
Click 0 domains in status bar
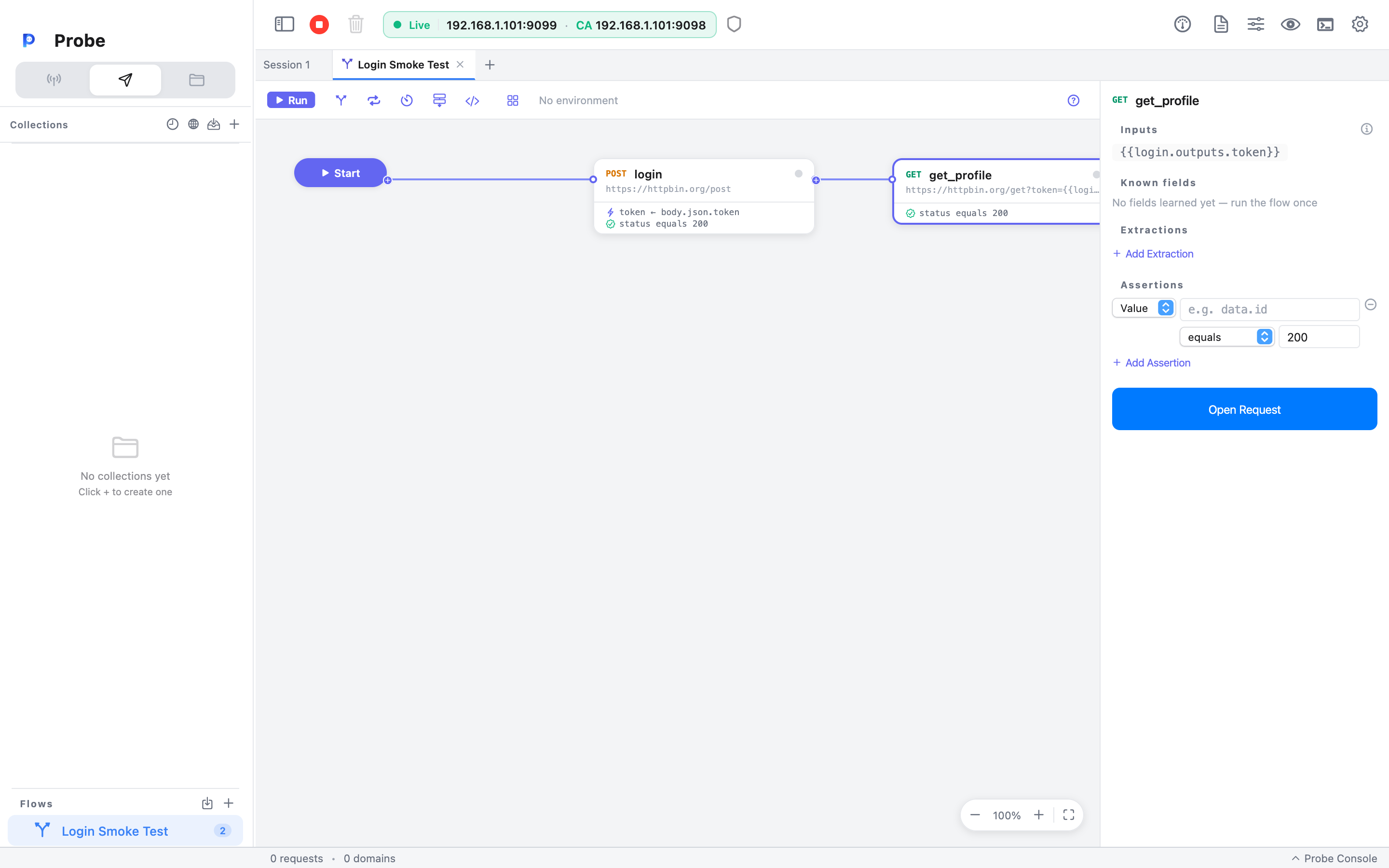click(369, 858)
